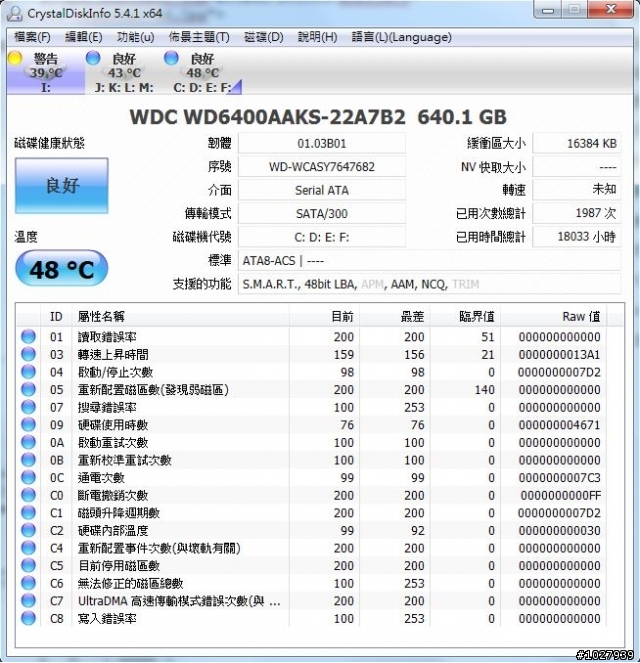Screen dimensions: 640x663
Task: Open the 功能(u) menu
Action: 135,37
